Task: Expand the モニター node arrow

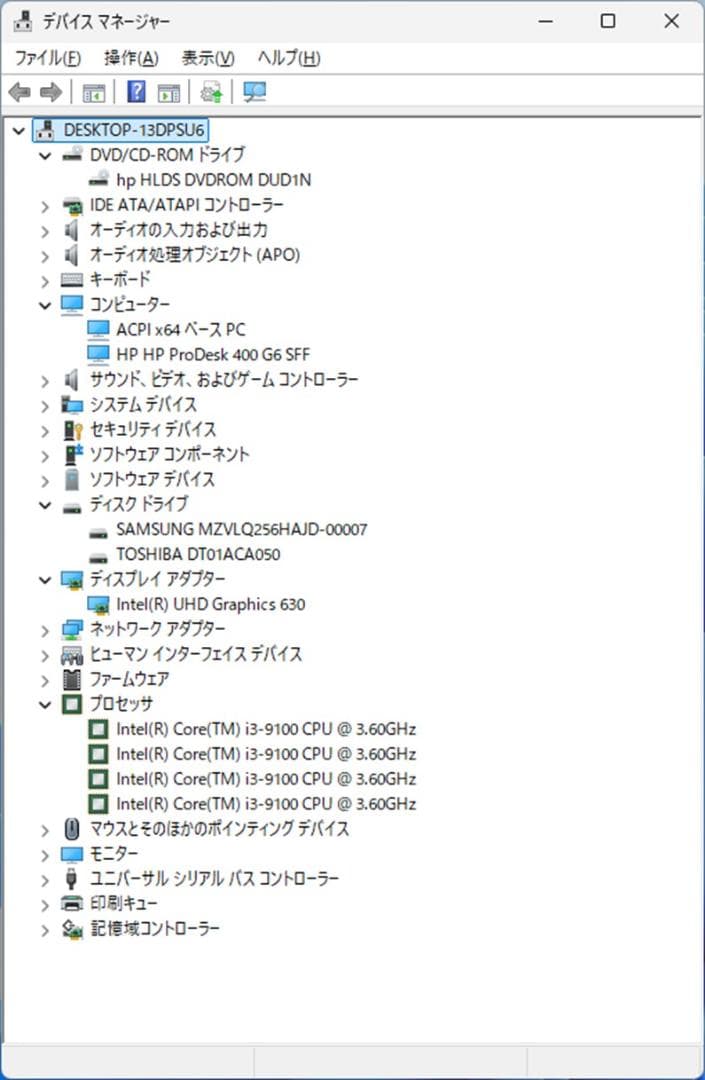Action: pyautogui.click(x=45, y=855)
